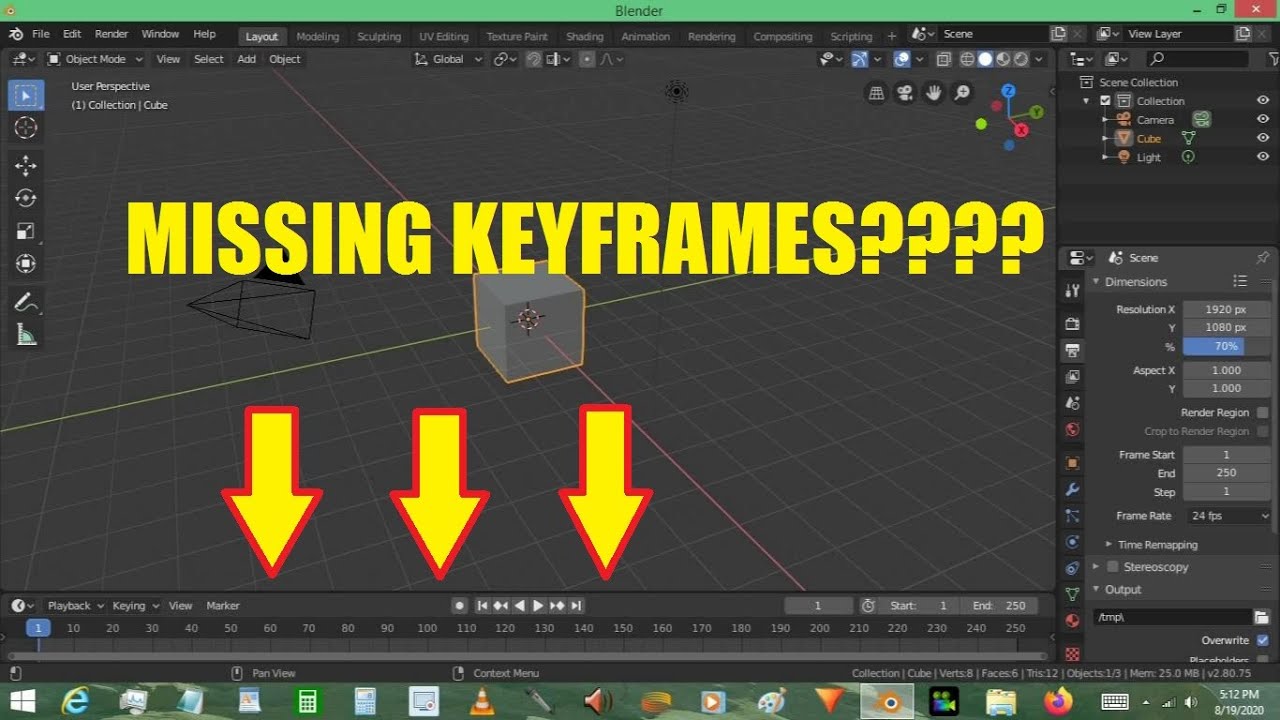This screenshot has width=1280, height=720.
Task: Open the Modifier properties wrench icon
Action: [1072, 489]
